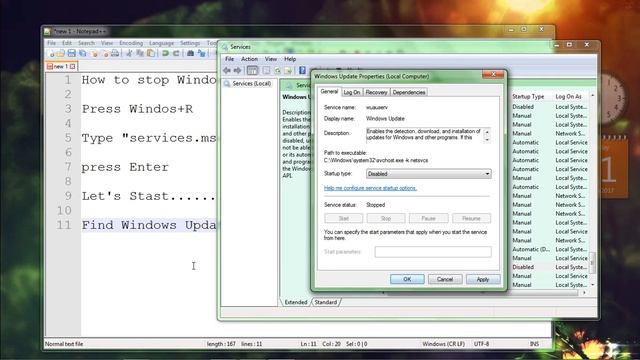640x360 pixels.
Task: Click the New file icon in Notepad++ toolbar
Action: pos(51,53)
